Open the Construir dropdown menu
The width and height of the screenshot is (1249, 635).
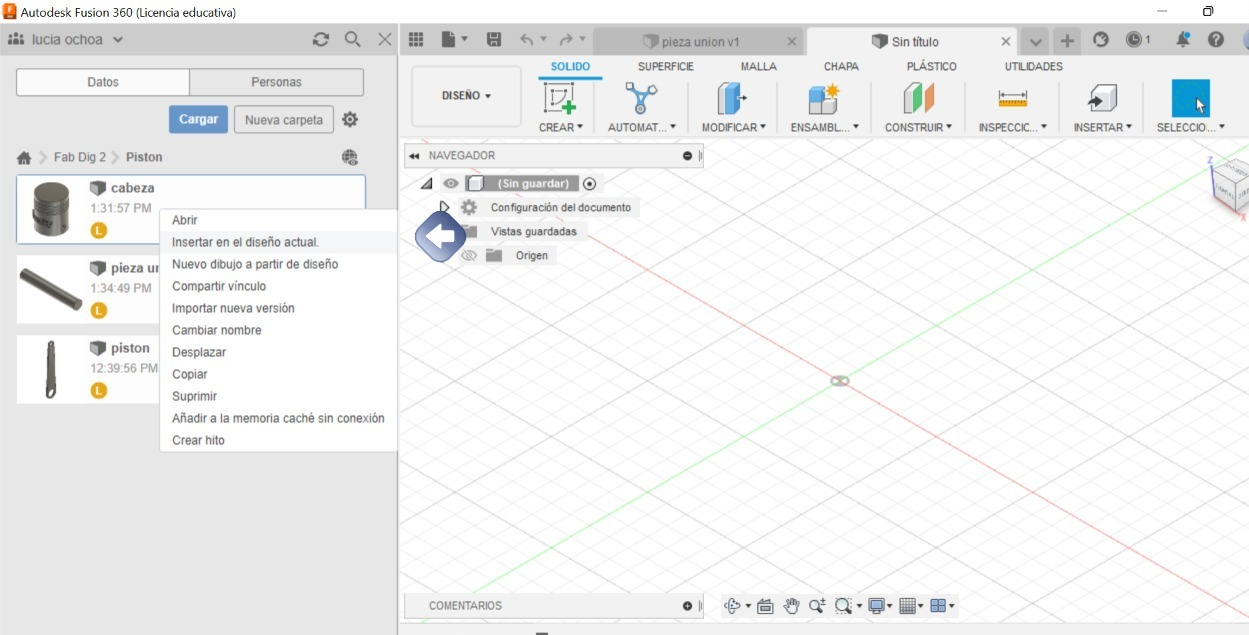point(918,128)
